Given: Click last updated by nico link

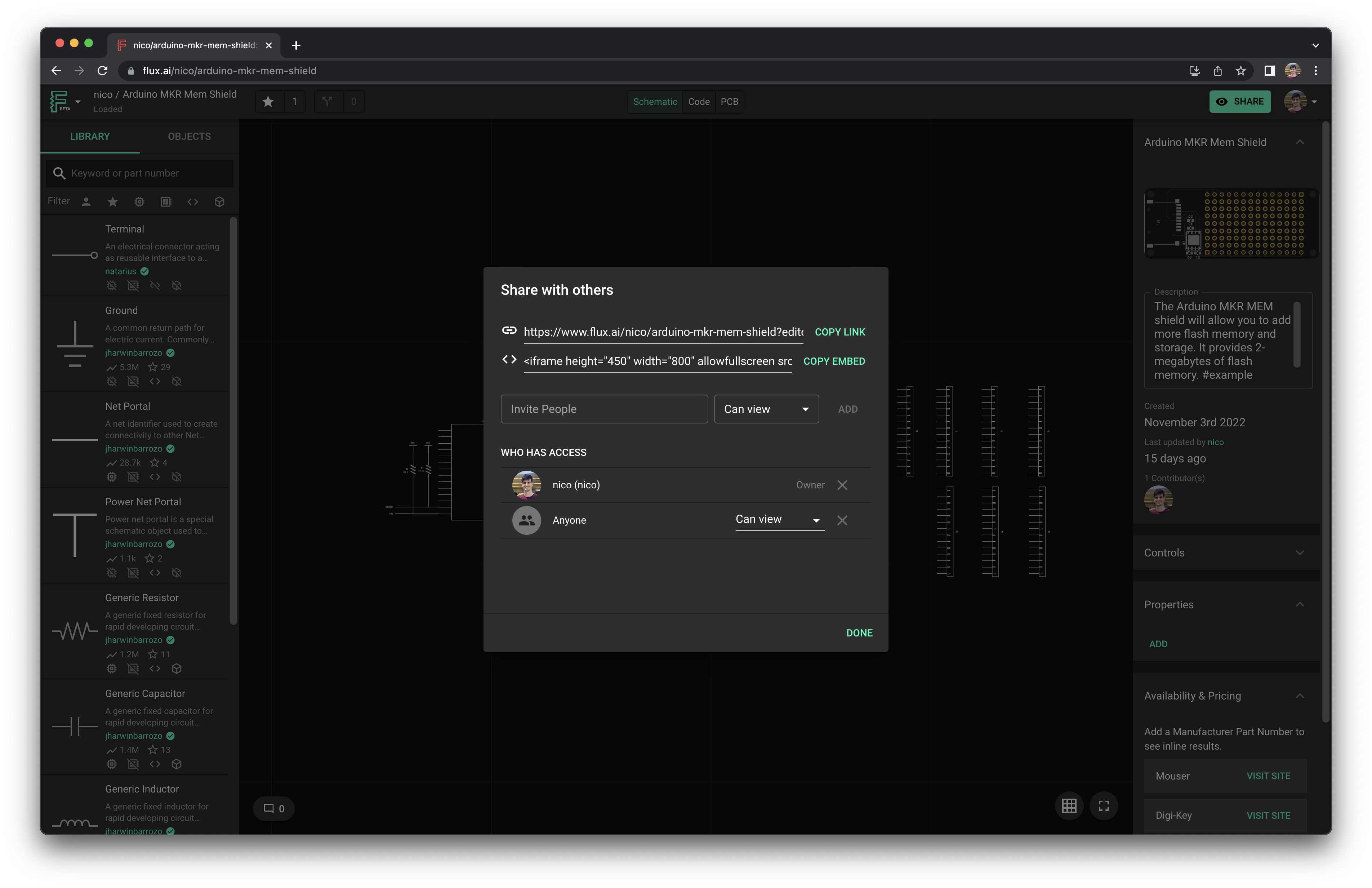Looking at the screenshot, I should pos(1215,442).
